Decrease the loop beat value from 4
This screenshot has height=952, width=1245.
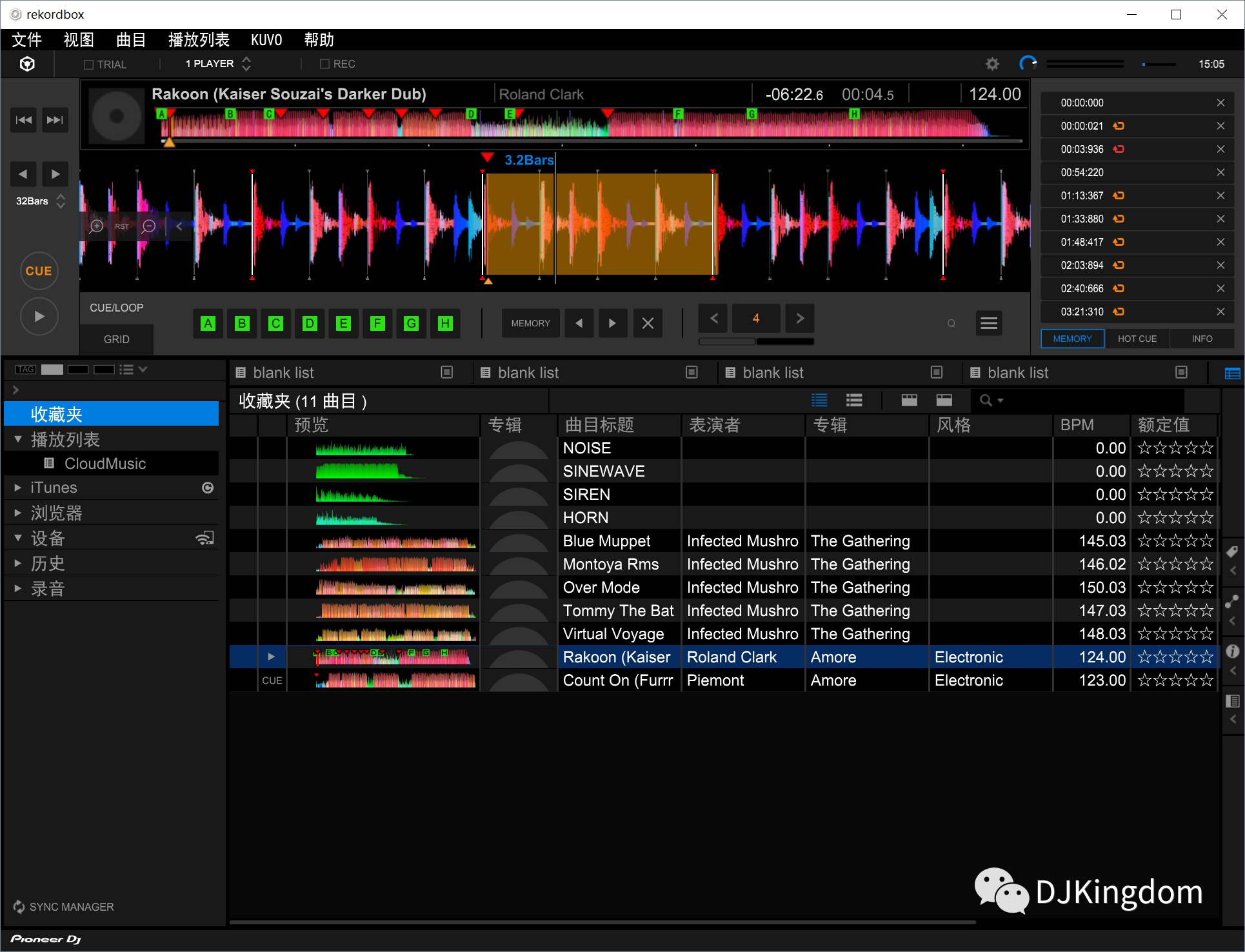point(713,318)
